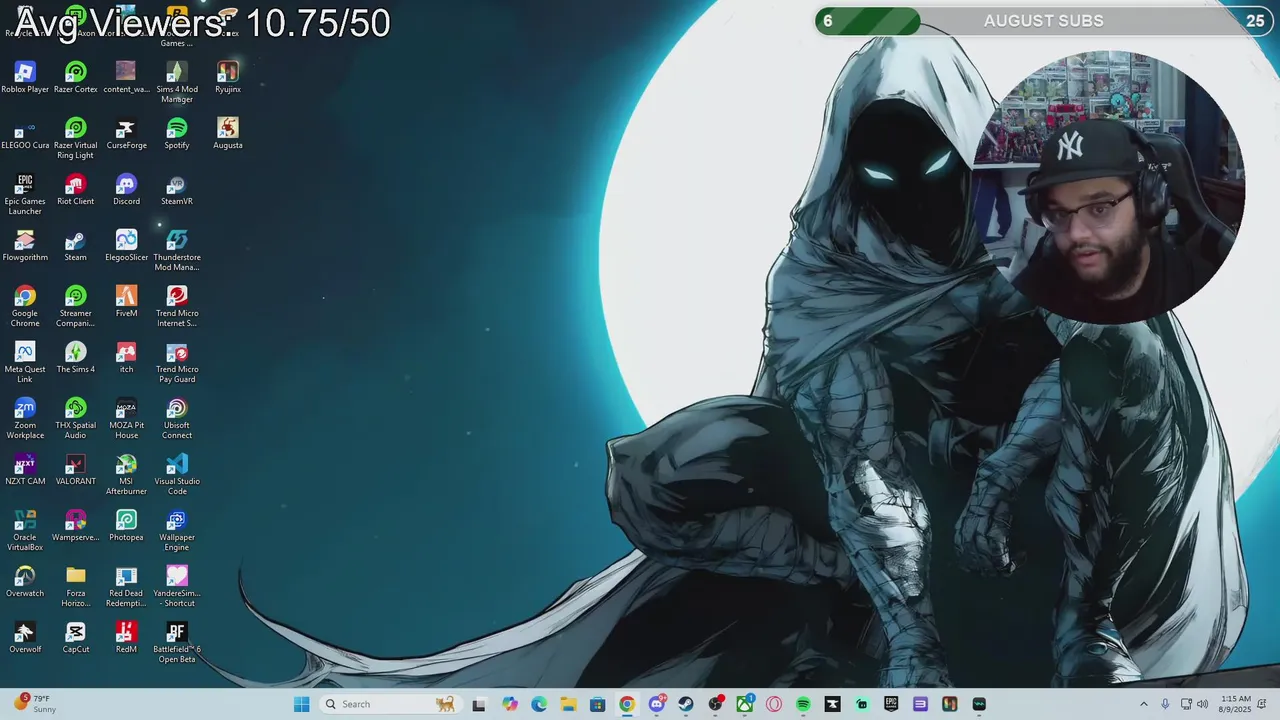Select the Oracle VirtualBox desktop icon

pyautogui.click(x=25, y=530)
